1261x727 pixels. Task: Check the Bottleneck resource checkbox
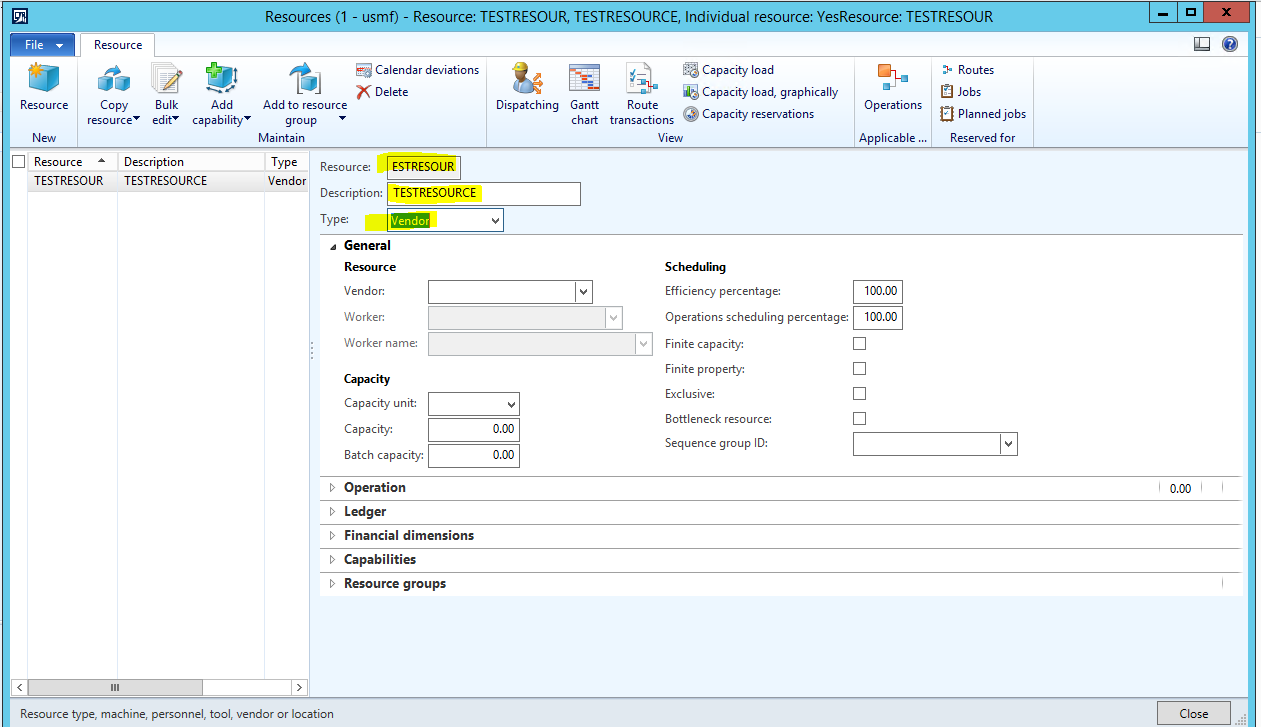(859, 419)
